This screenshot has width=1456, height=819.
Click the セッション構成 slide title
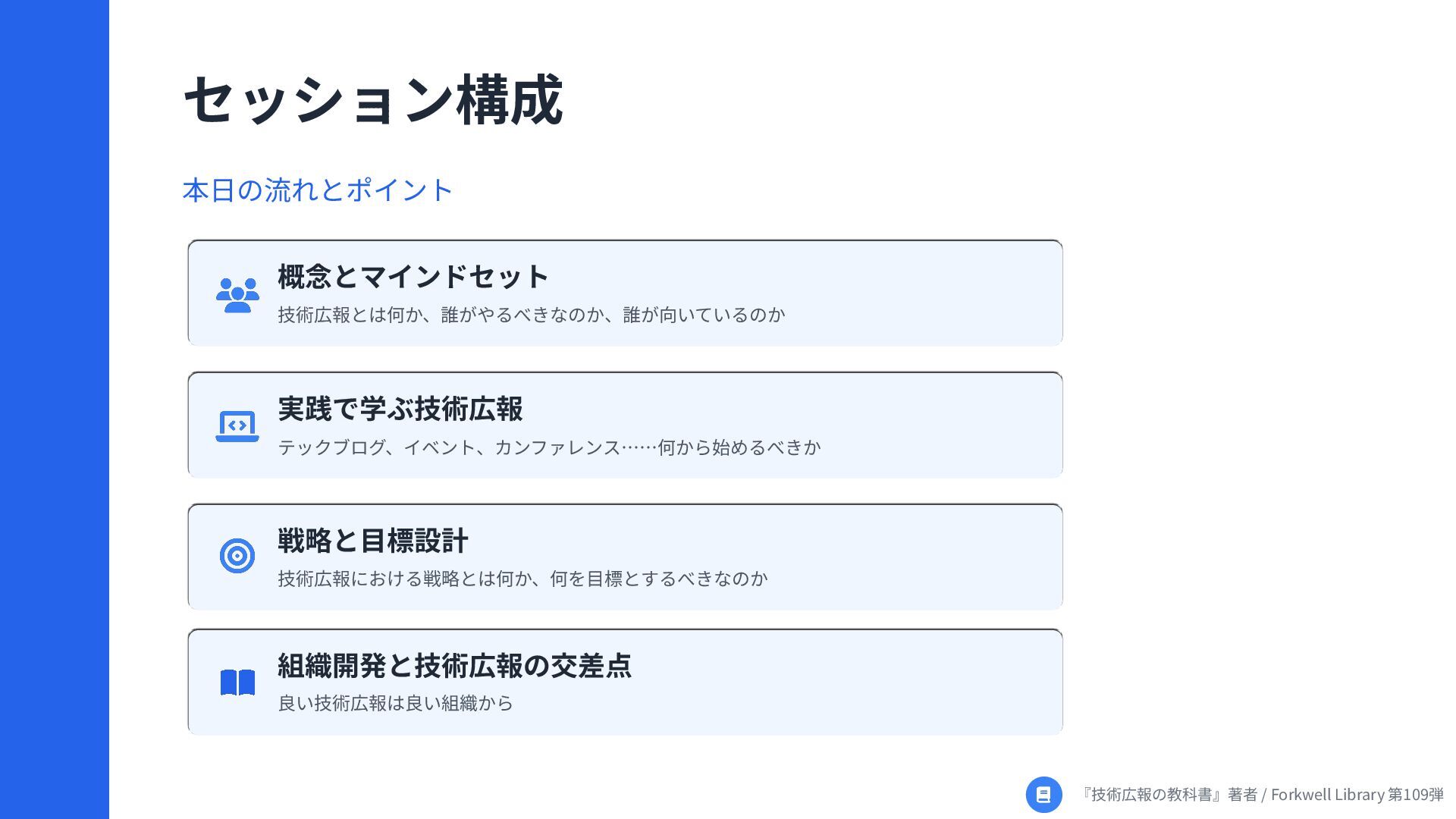tap(373, 101)
